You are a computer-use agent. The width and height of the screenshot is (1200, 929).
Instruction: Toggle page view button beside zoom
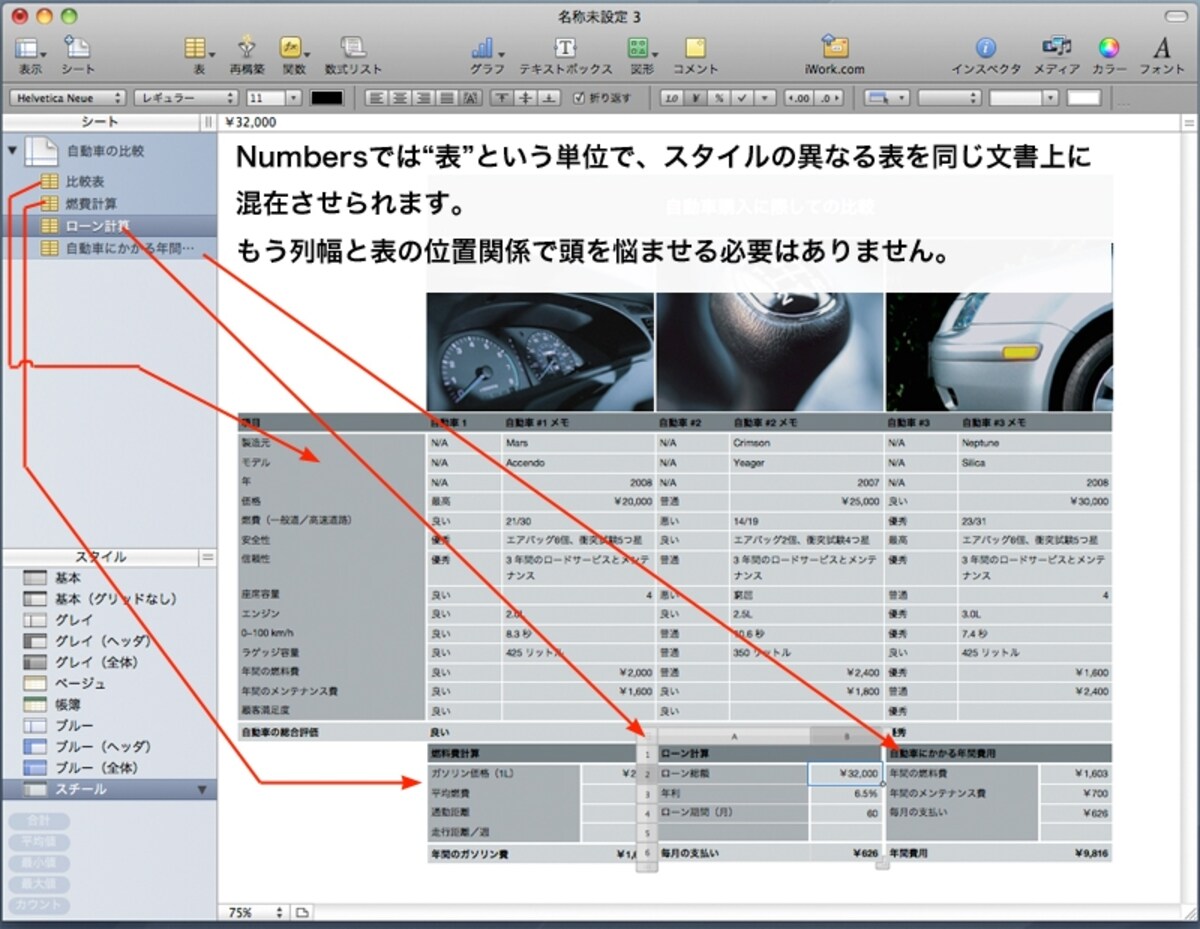tap(302, 912)
